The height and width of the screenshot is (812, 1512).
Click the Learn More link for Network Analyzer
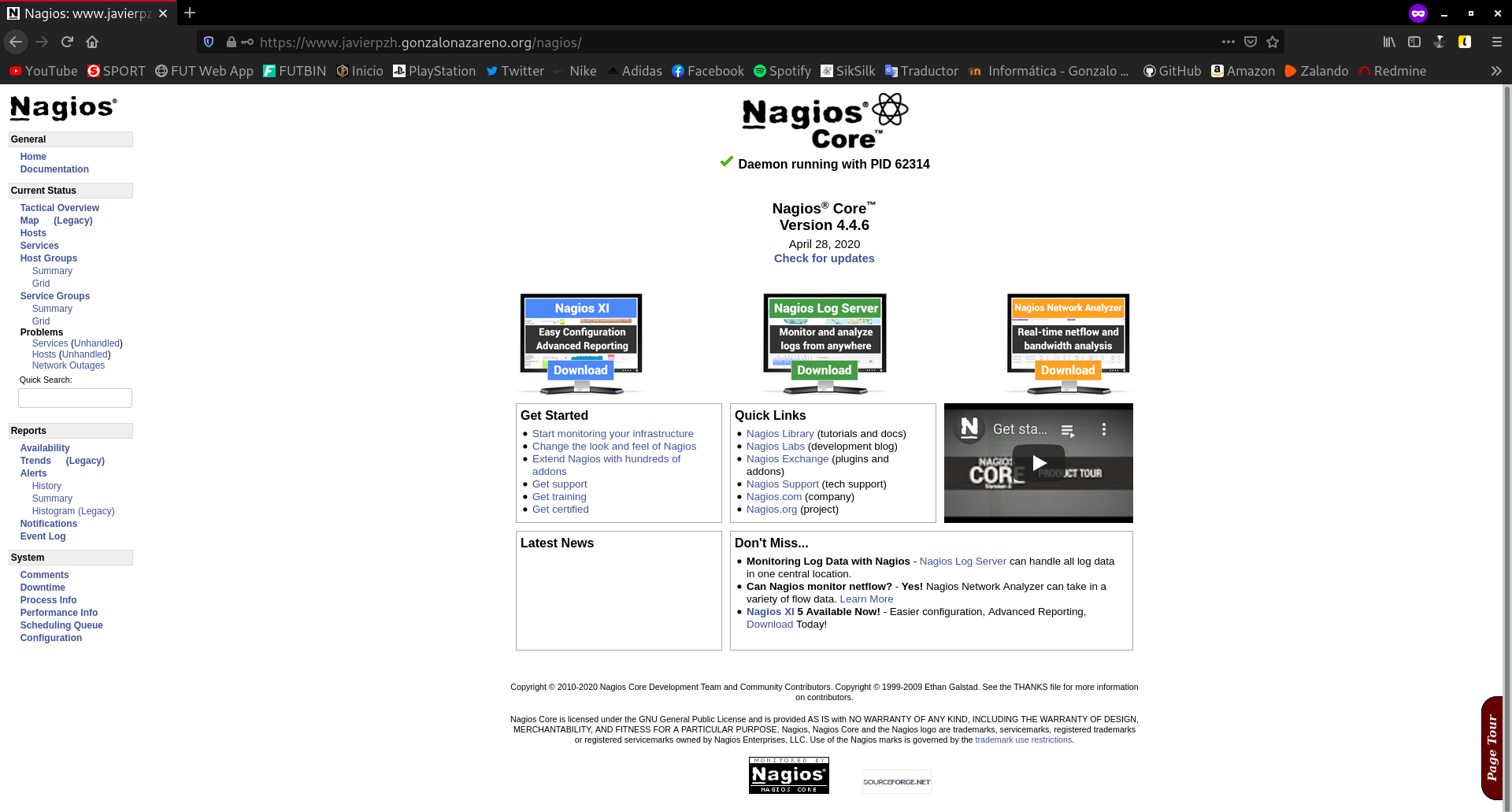click(x=866, y=599)
